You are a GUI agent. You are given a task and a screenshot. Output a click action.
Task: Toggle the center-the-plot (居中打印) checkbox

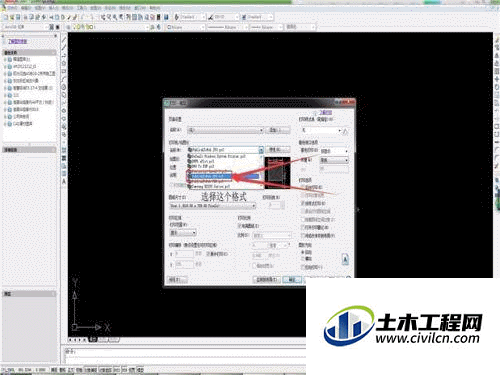coord(207,254)
